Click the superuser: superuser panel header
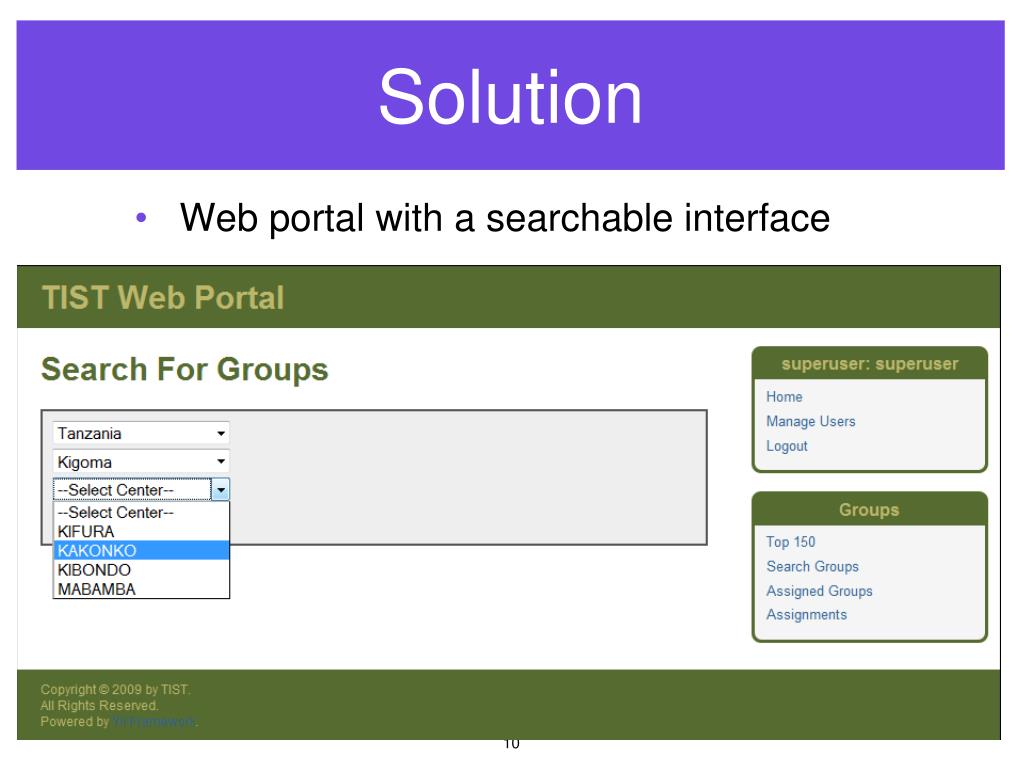 pyautogui.click(x=870, y=364)
